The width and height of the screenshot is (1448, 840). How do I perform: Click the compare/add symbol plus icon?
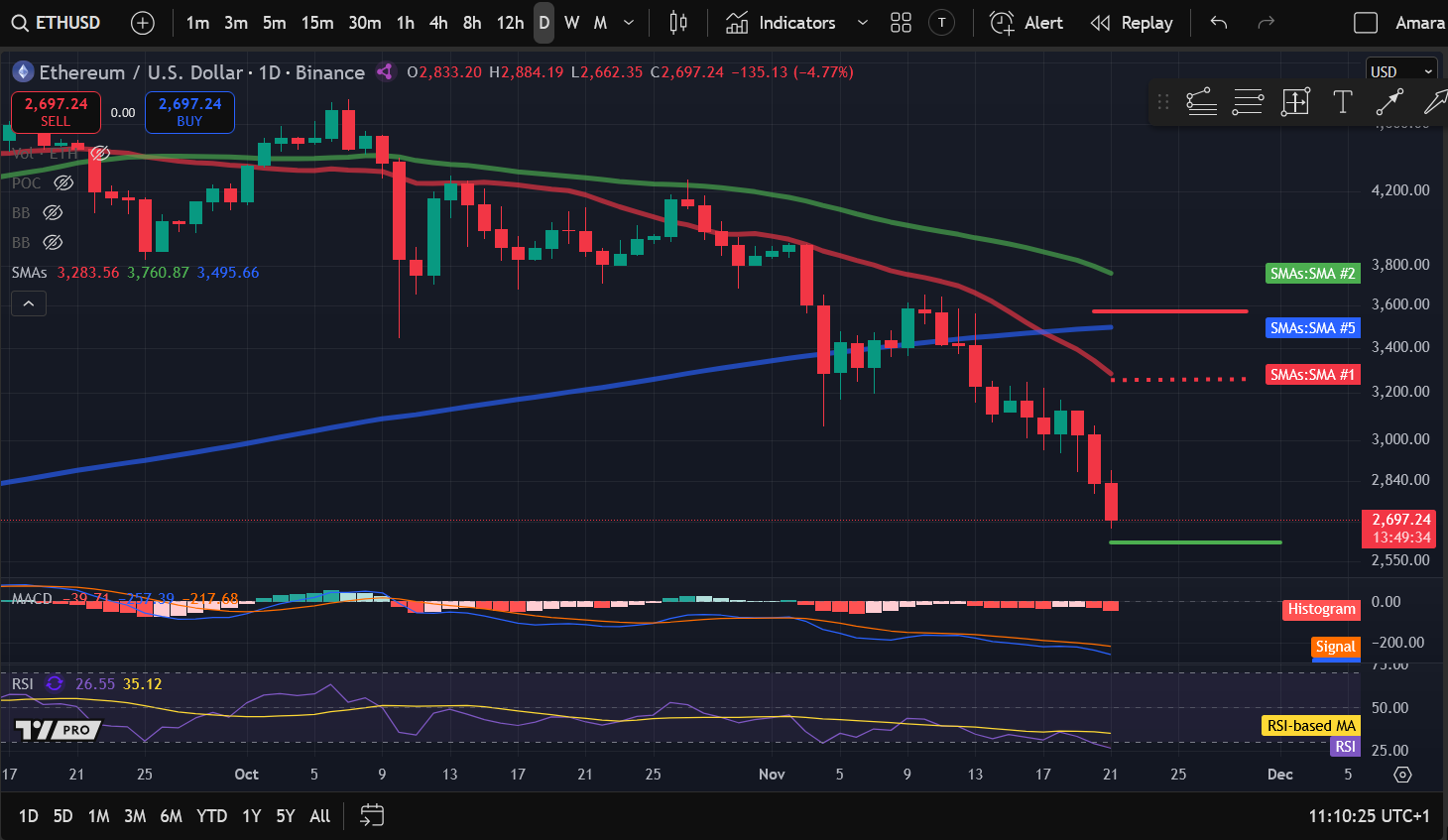pyautogui.click(x=142, y=22)
